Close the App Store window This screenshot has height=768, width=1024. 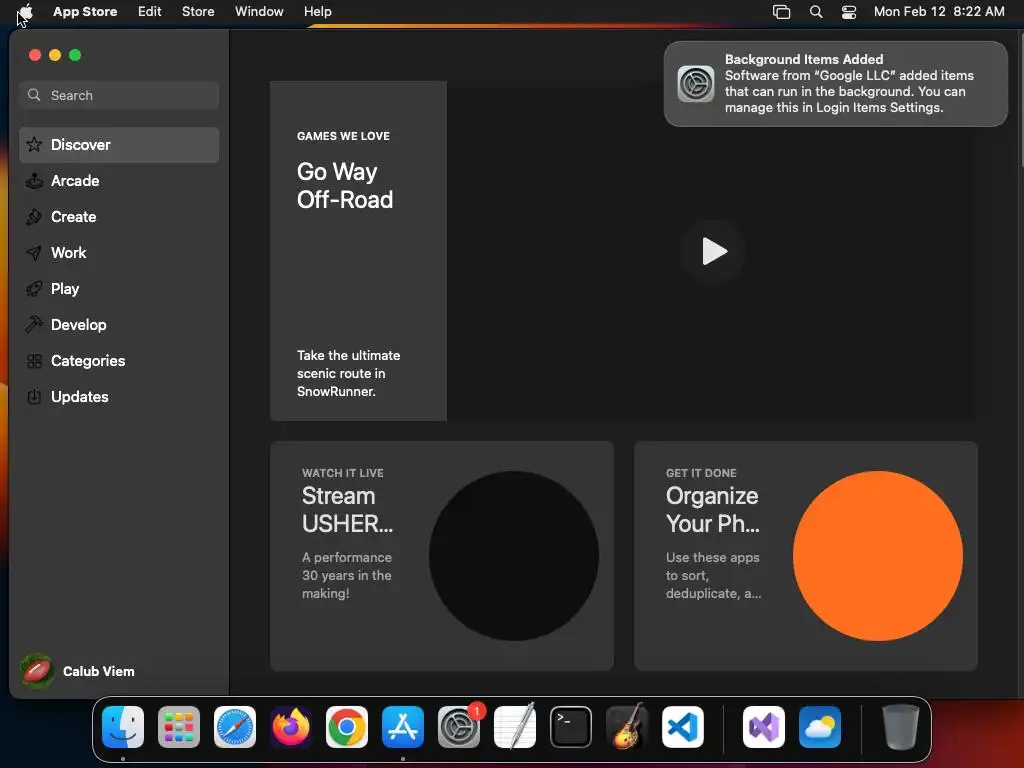[35, 56]
